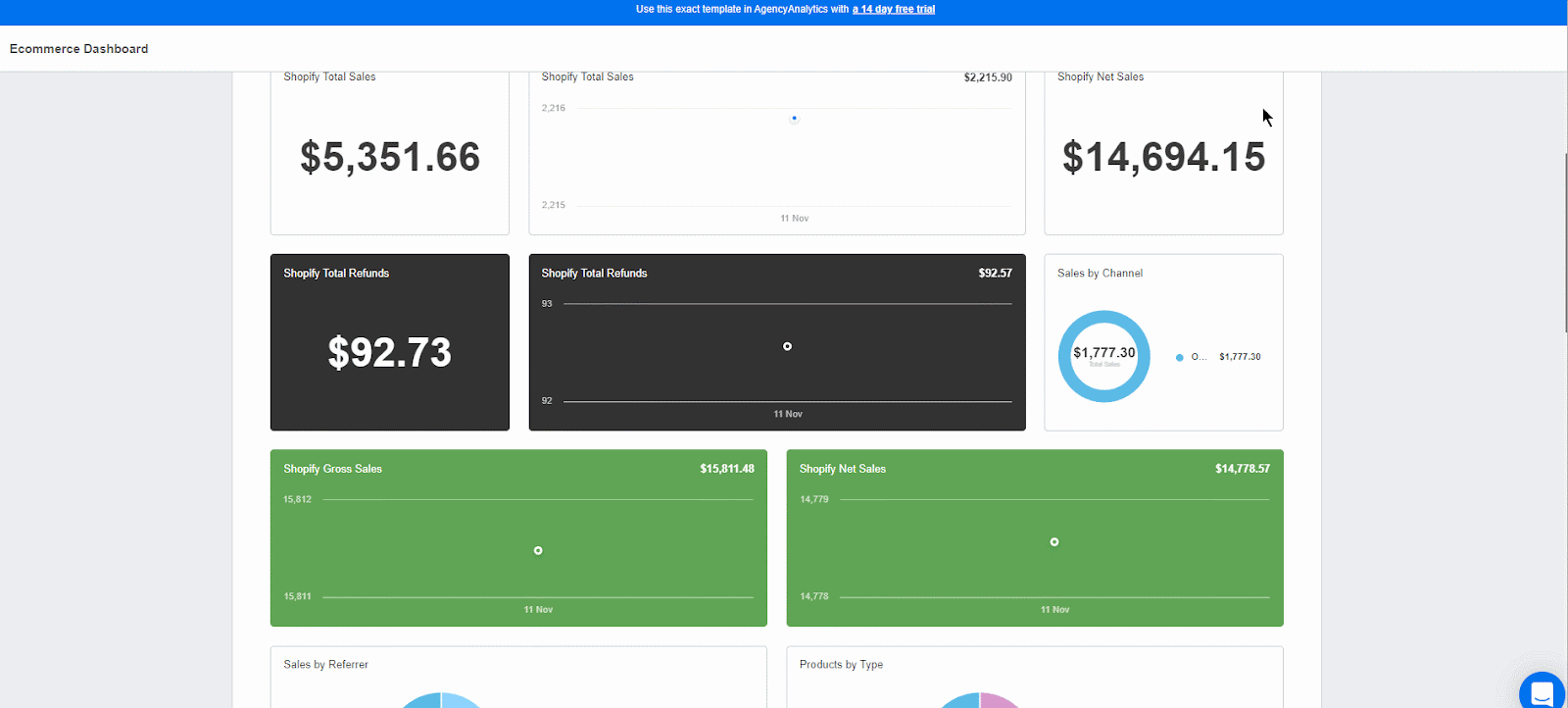
Task: Click the $92.57 Total Refunds chart value
Action: (995, 274)
